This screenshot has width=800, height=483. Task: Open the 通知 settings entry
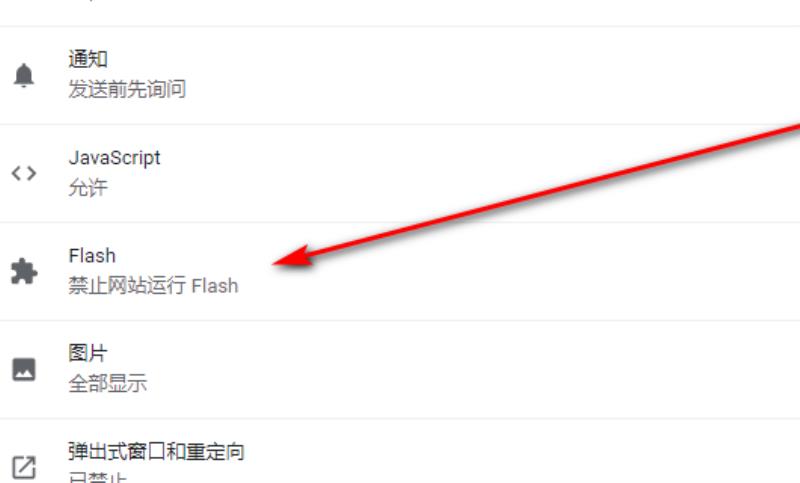[400, 75]
